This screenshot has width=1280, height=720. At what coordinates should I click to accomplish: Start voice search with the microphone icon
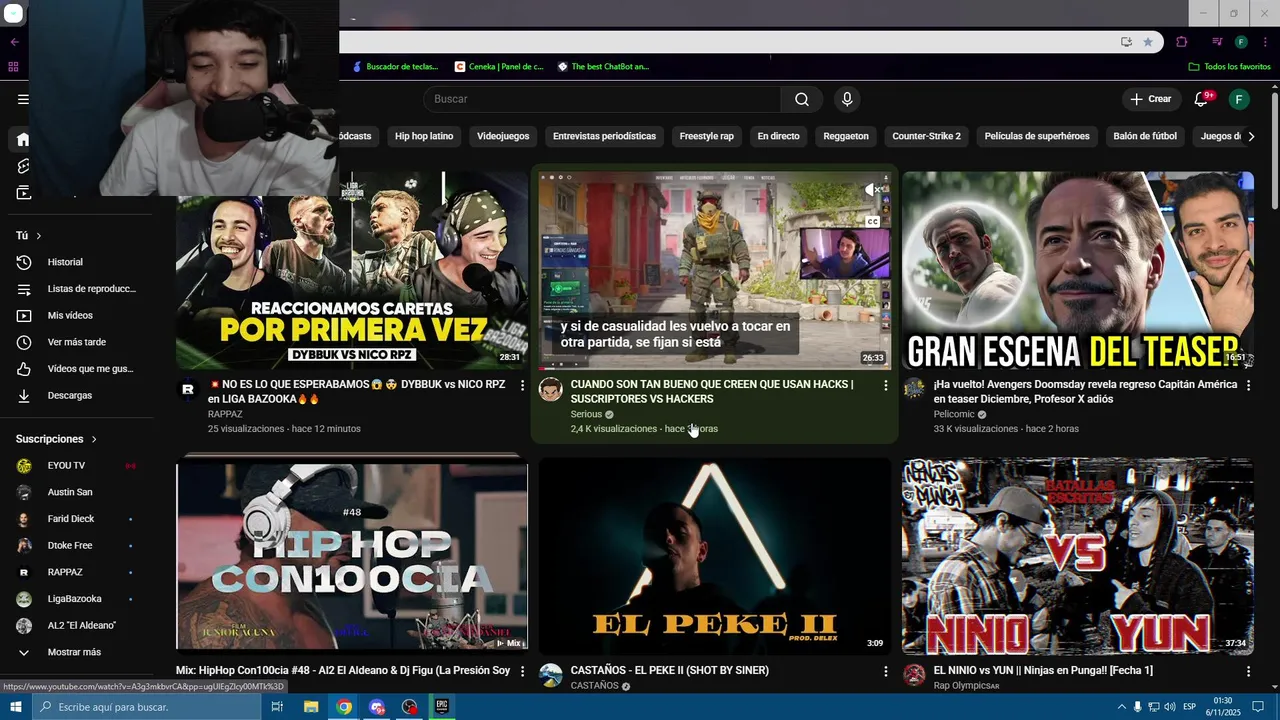pos(847,99)
